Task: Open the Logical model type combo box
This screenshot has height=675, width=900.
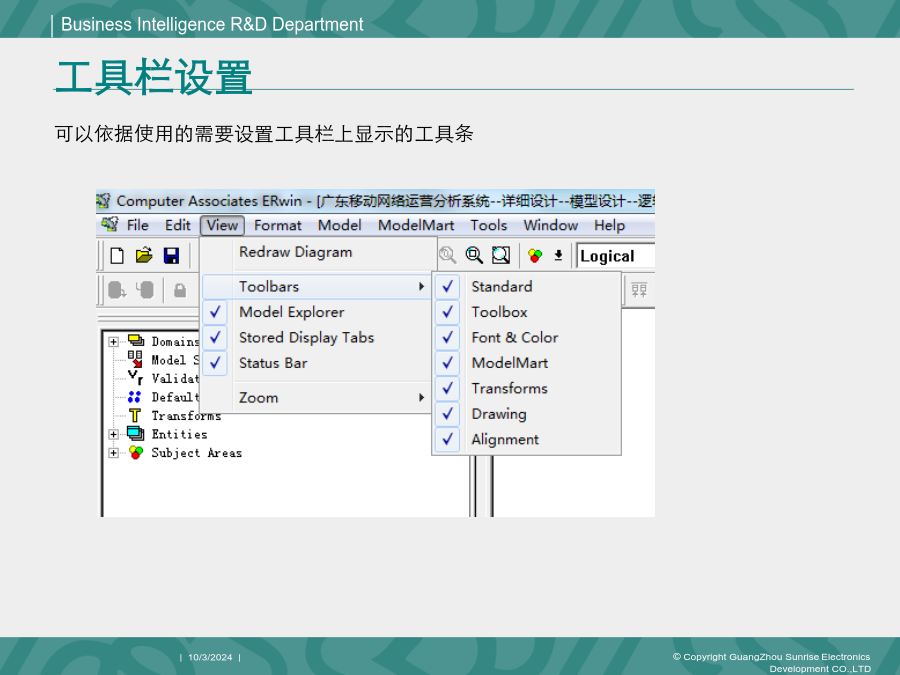Action: pyautogui.click(x=615, y=256)
